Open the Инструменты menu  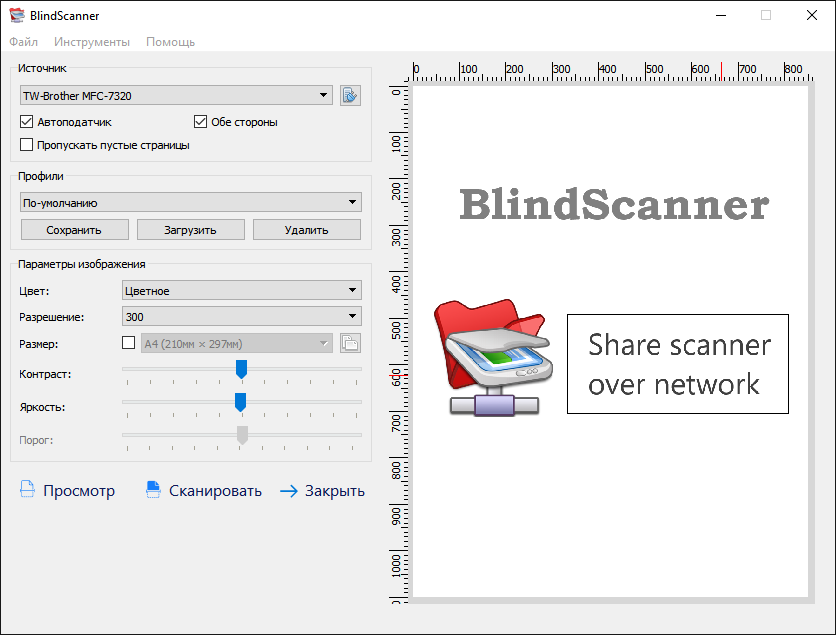click(x=92, y=42)
